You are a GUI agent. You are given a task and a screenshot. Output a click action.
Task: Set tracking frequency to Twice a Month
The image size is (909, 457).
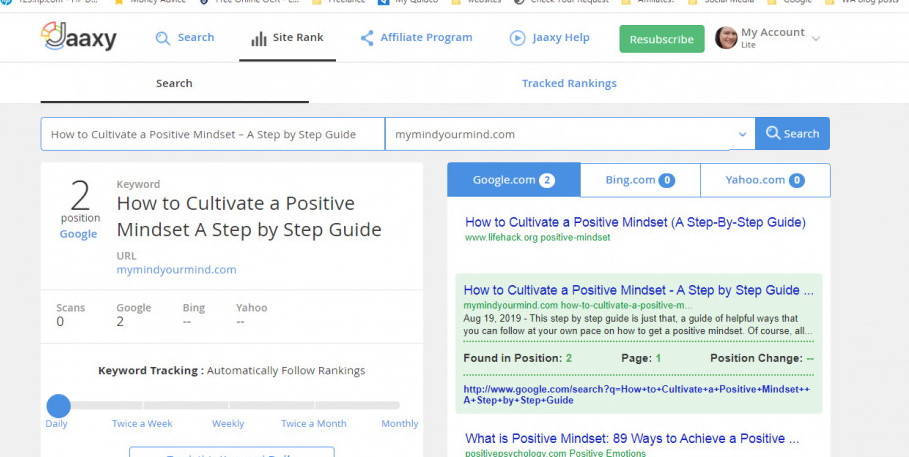[314, 423]
